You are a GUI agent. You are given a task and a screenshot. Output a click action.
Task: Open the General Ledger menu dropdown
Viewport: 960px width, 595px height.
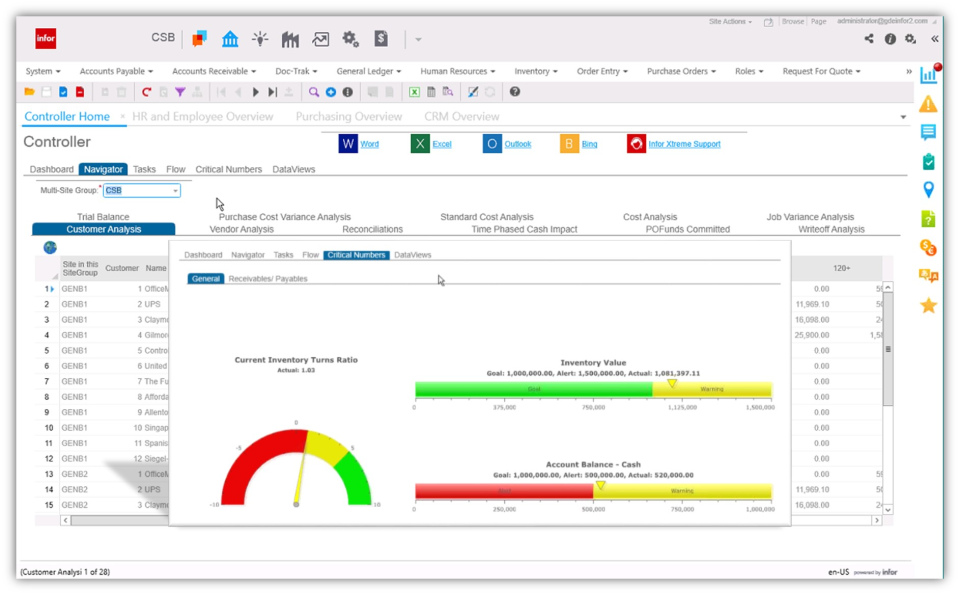[x=368, y=72]
